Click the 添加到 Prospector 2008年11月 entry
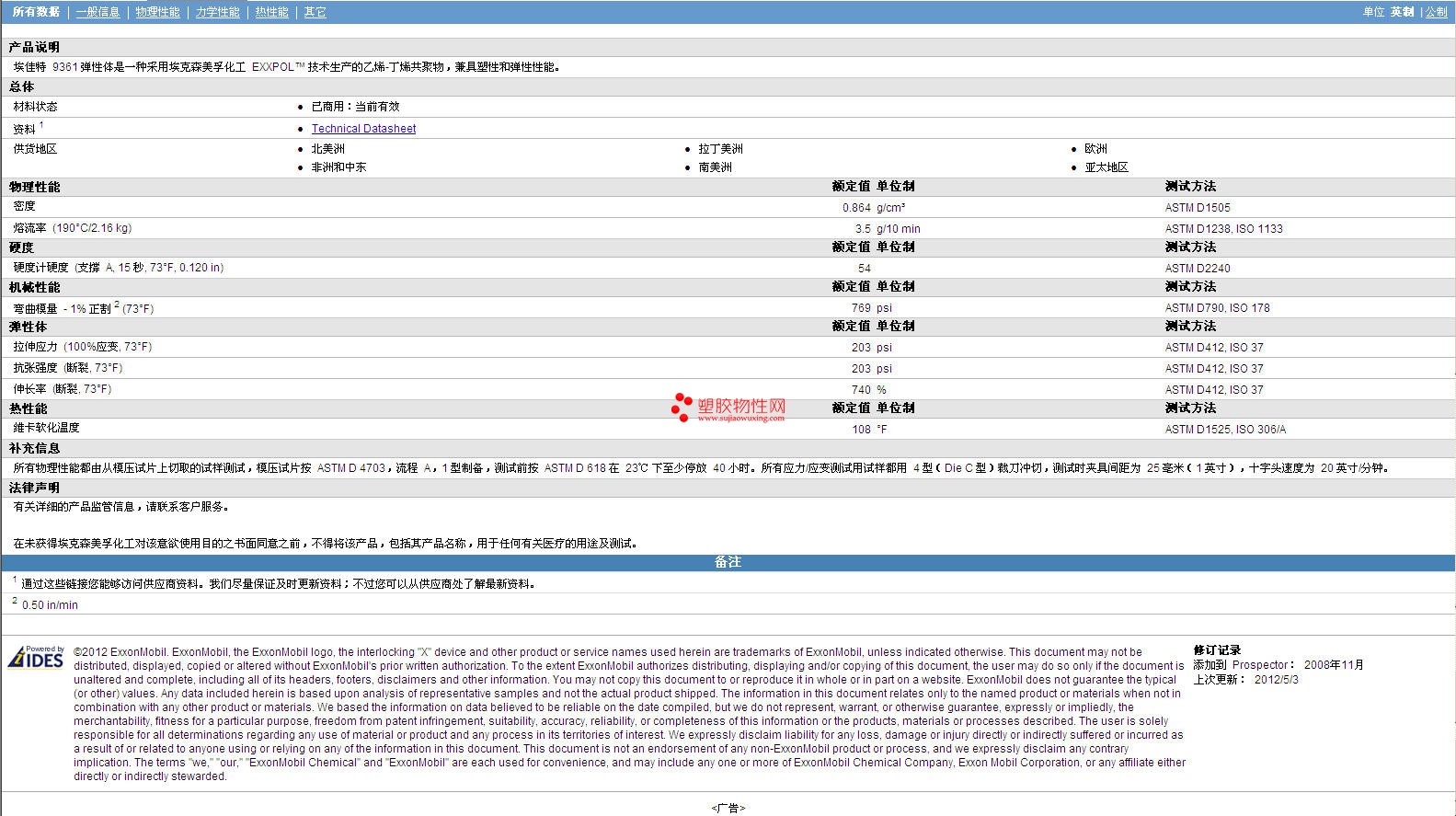 pos(1278,665)
